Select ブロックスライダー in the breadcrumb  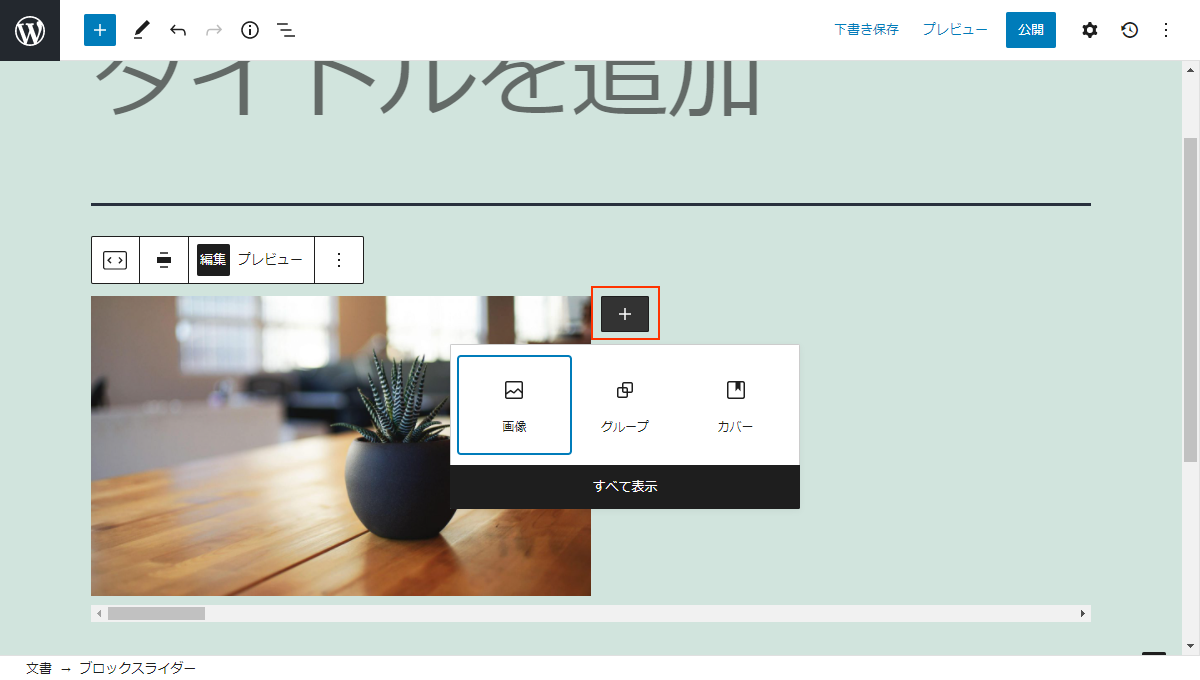tap(137, 668)
